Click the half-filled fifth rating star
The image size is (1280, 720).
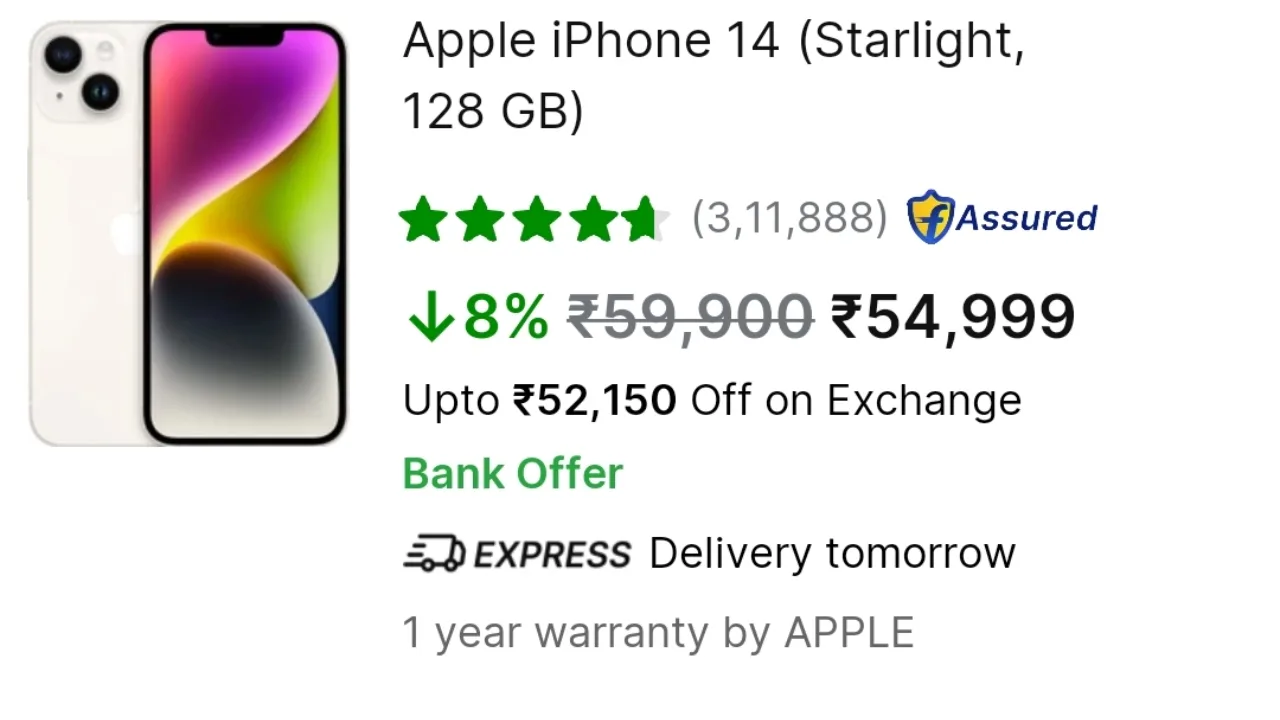pyautogui.click(x=648, y=219)
